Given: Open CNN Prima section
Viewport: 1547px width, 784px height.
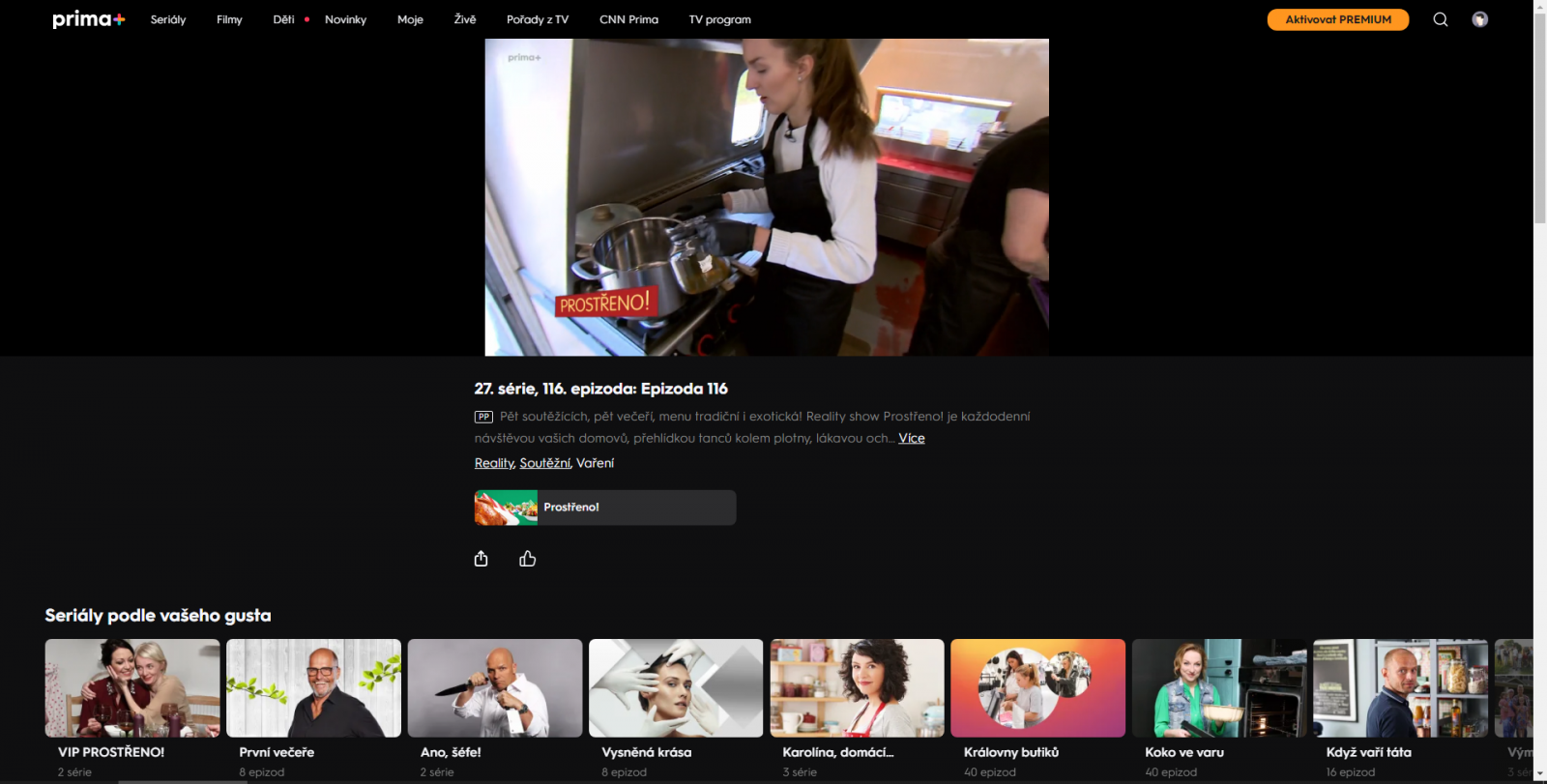Looking at the screenshot, I should pos(628,19).
